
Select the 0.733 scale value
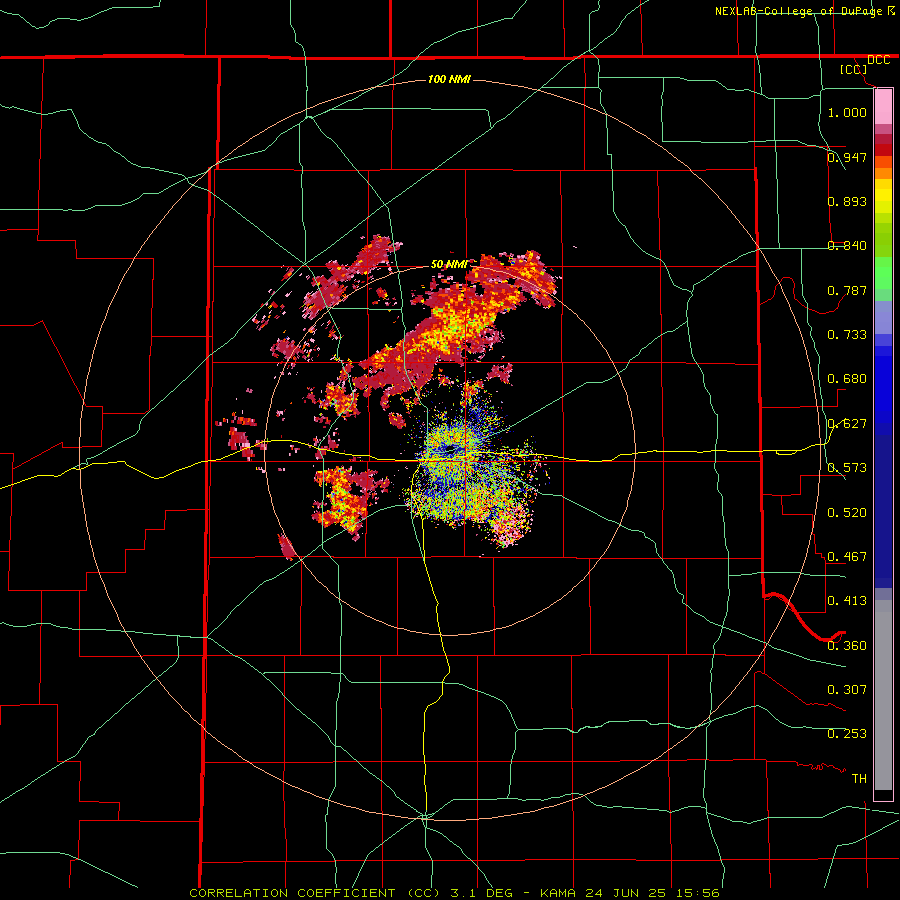(847, 335)
